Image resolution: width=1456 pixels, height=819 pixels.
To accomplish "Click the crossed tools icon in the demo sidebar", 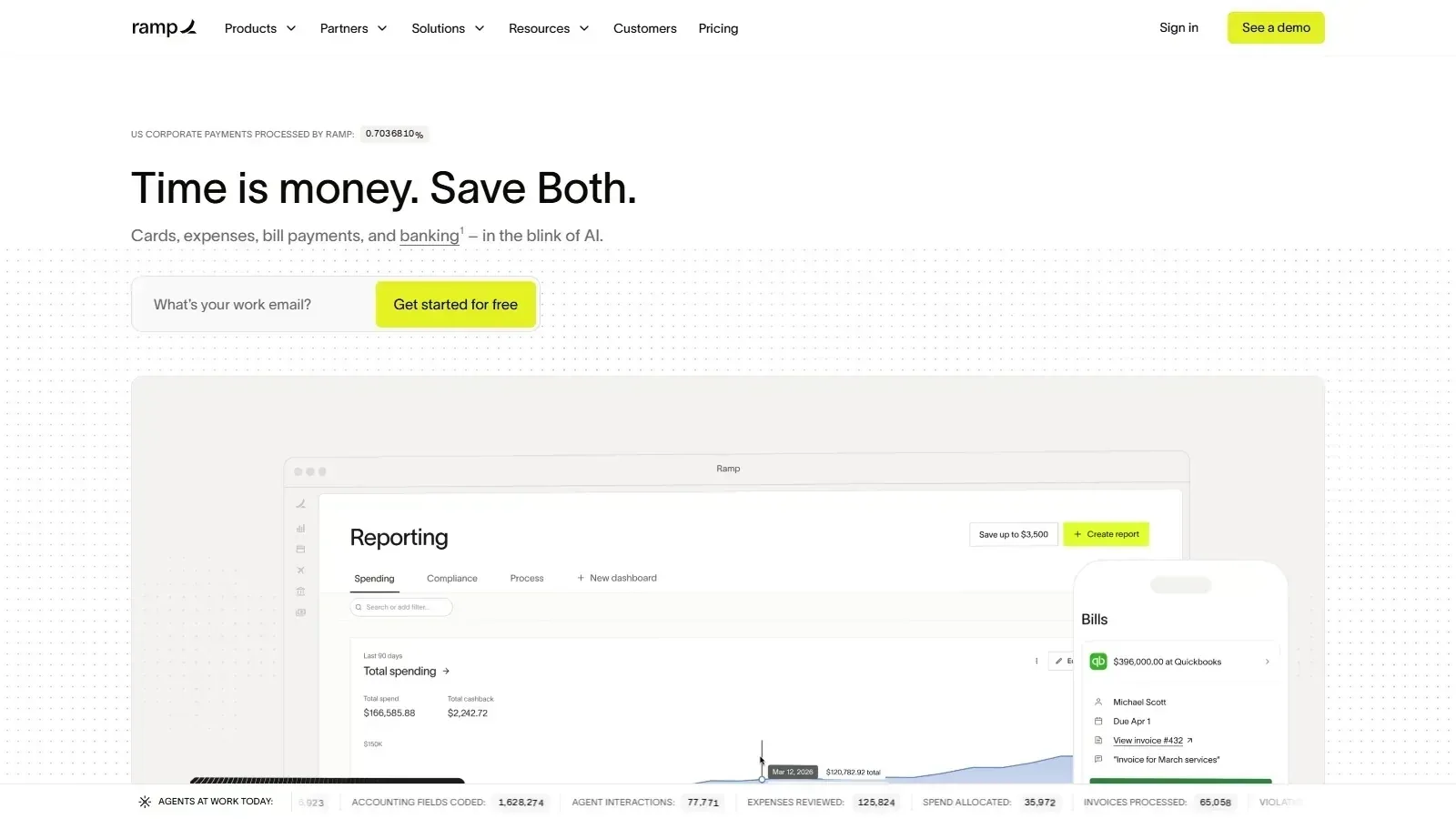I will coord(300,571).
